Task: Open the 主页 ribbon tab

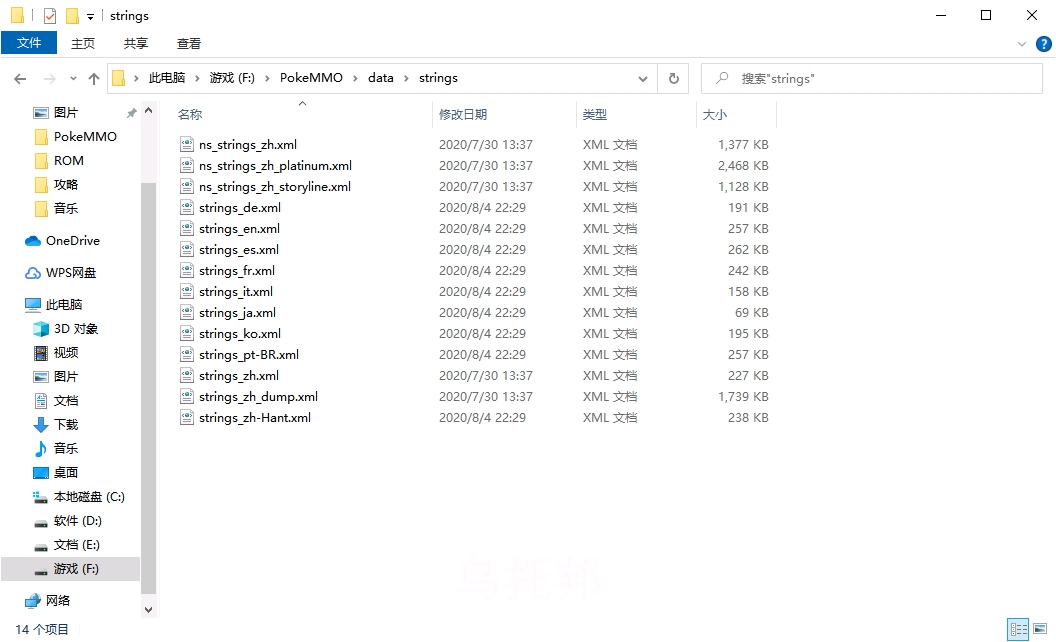Action: [x=83, y=43]
